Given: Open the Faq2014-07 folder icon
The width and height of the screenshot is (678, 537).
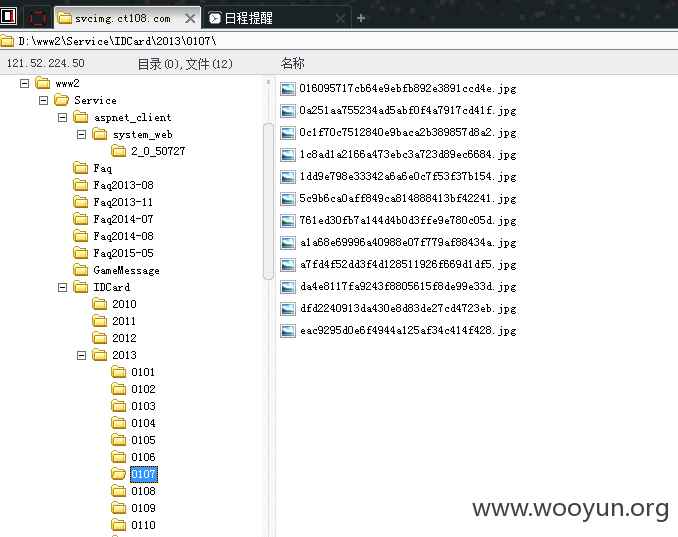Looking at the screenshot, I should pos(80,219).
